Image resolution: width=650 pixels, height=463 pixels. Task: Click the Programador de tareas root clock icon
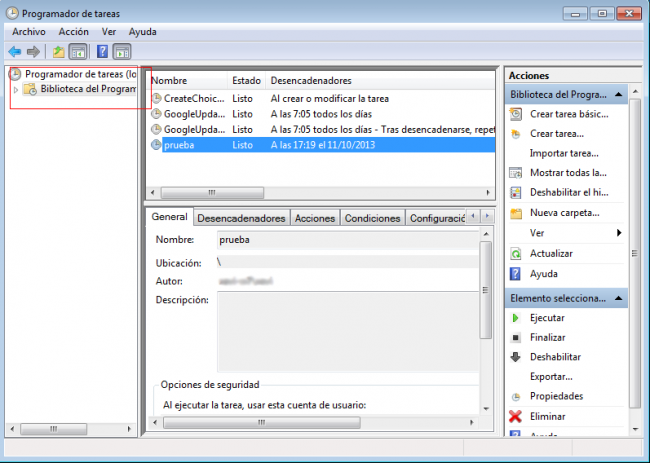pyautogui.click(x=15, y=74)
